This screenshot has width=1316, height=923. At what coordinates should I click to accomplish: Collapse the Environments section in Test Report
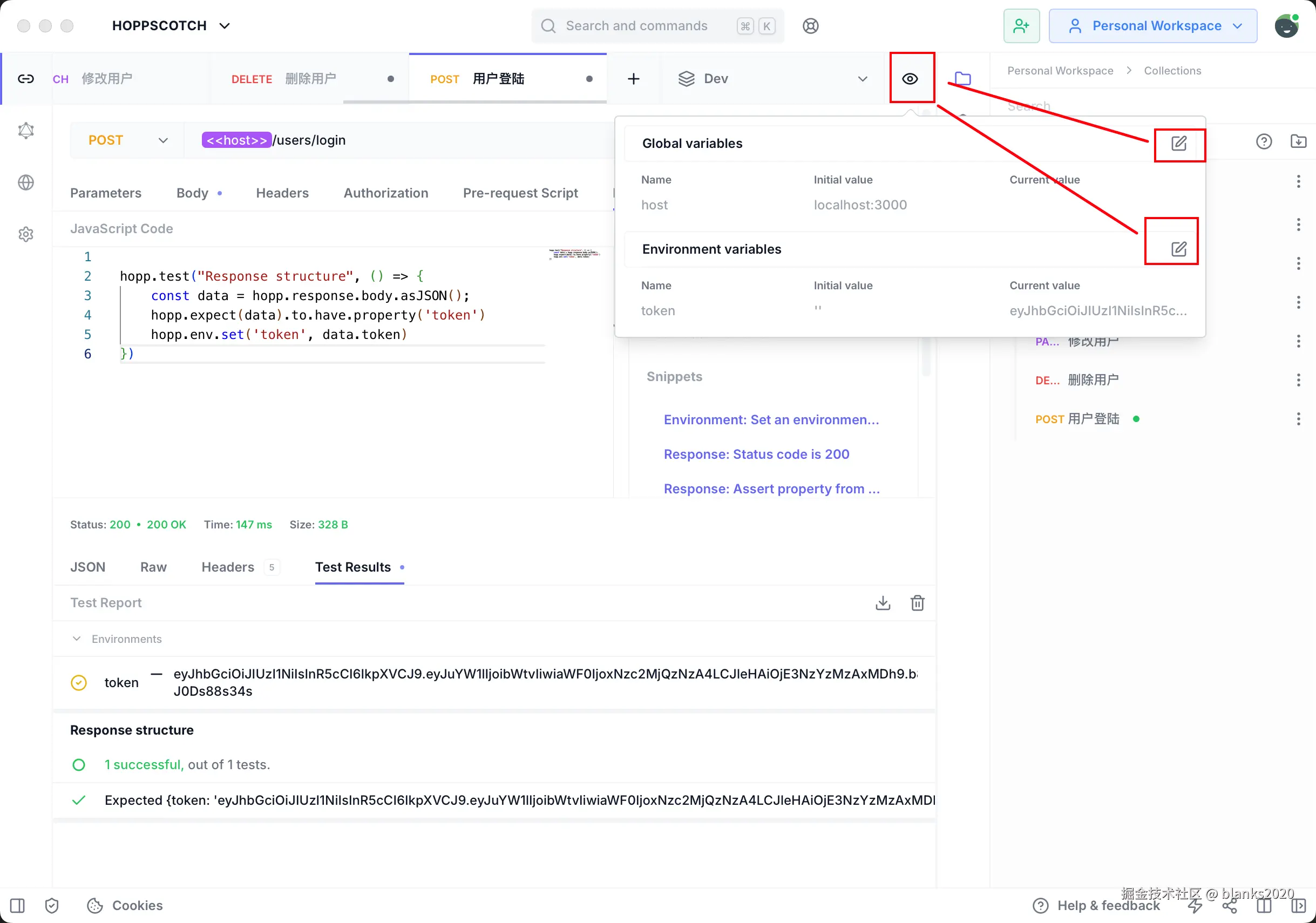coord(77,639)
